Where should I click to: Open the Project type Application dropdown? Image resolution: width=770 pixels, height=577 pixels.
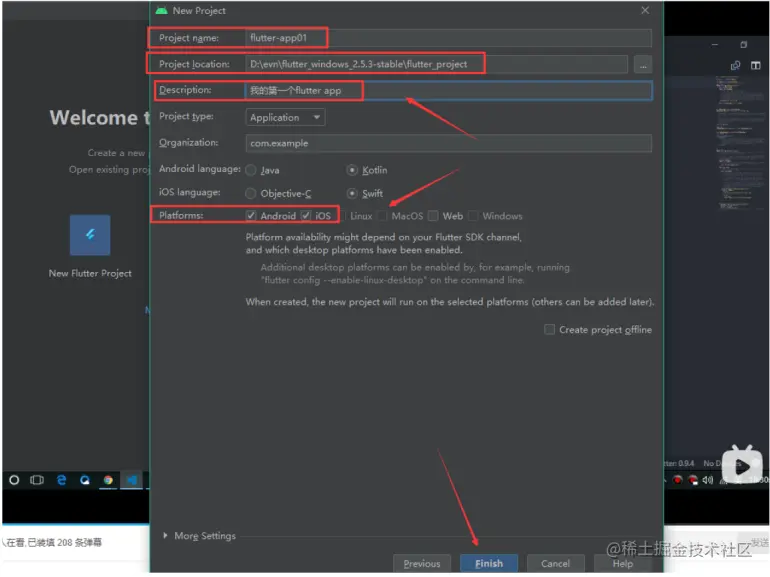285,117
